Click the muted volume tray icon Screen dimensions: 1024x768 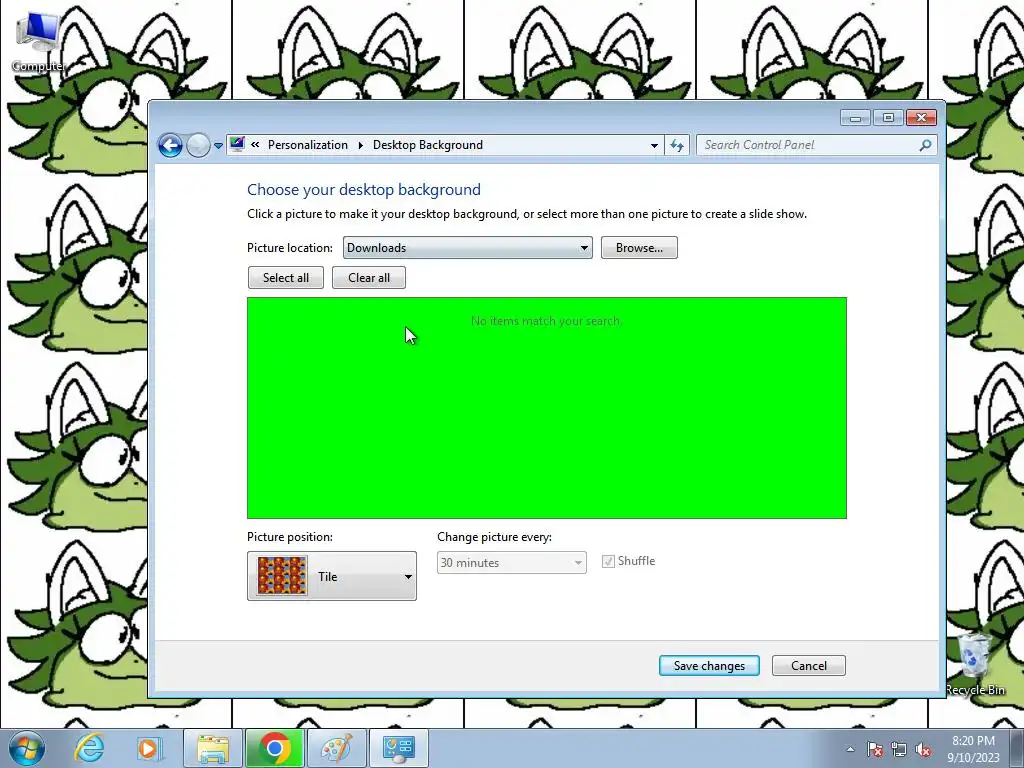point(923,749)
